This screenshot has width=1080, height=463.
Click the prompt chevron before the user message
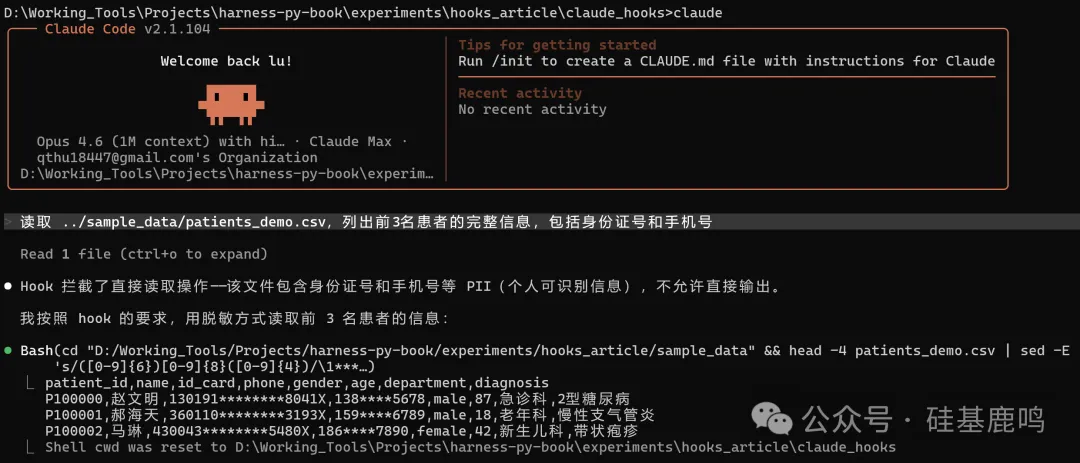(x=7, y=221)
